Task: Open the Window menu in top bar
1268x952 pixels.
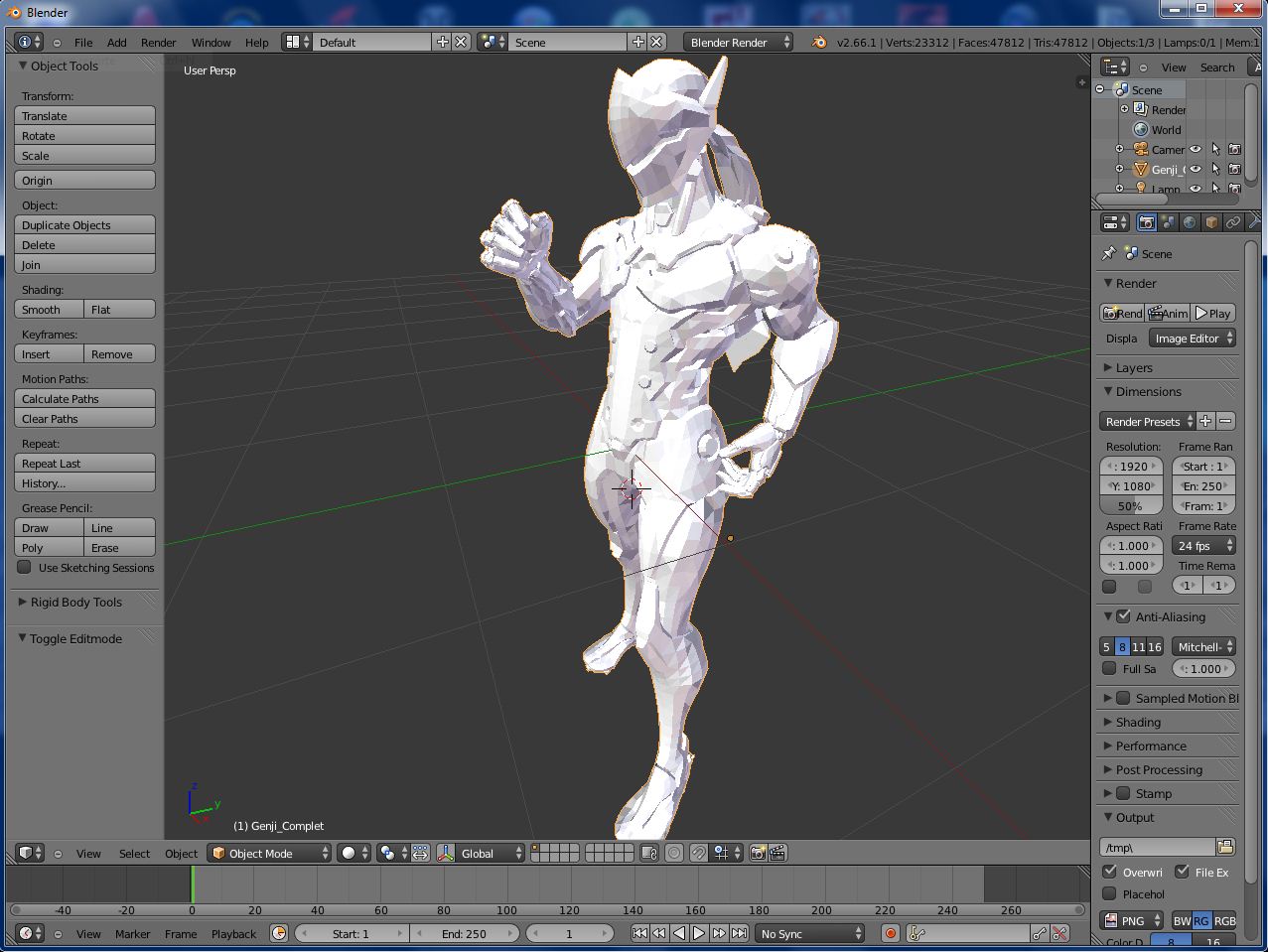Action: point(211,43)
